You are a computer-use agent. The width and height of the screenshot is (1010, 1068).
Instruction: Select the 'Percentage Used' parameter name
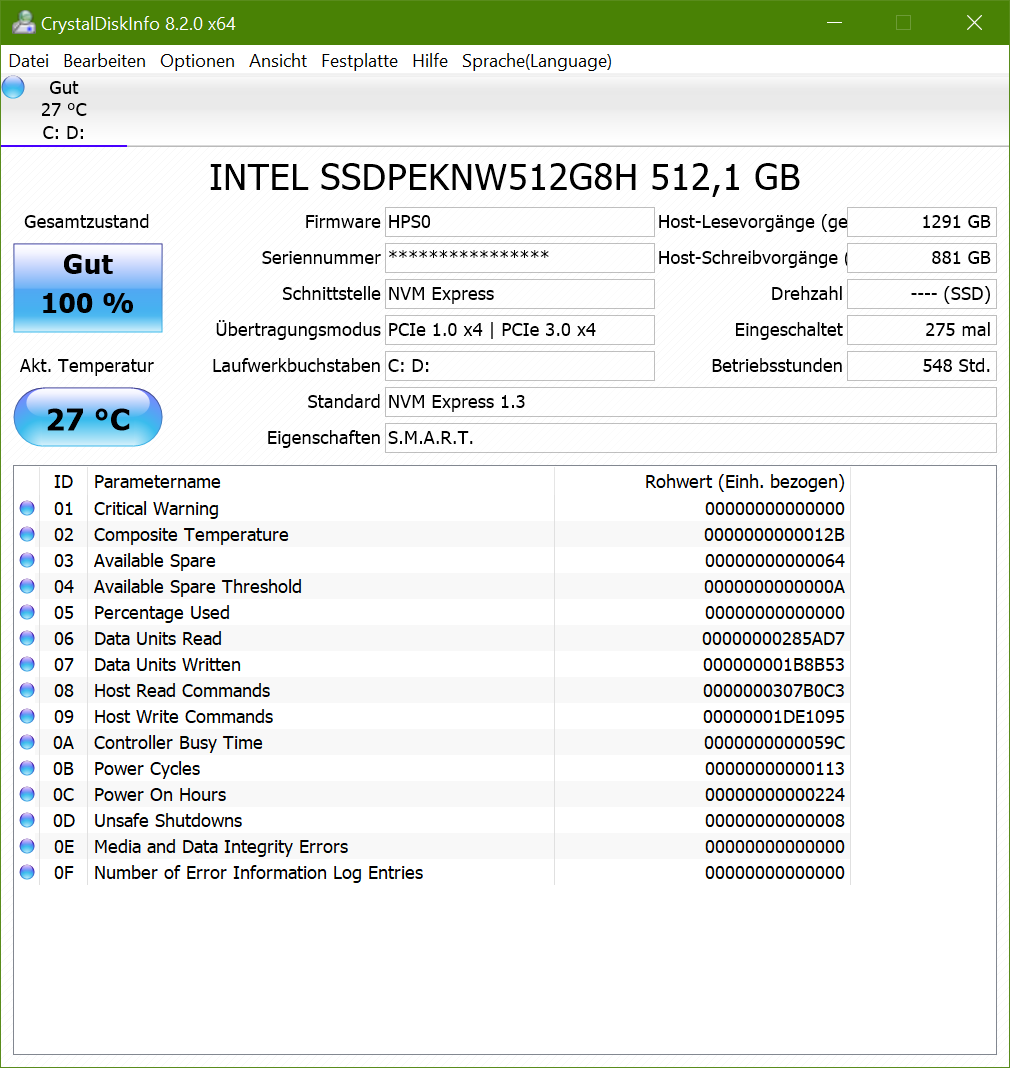click(x=161, y=612)
